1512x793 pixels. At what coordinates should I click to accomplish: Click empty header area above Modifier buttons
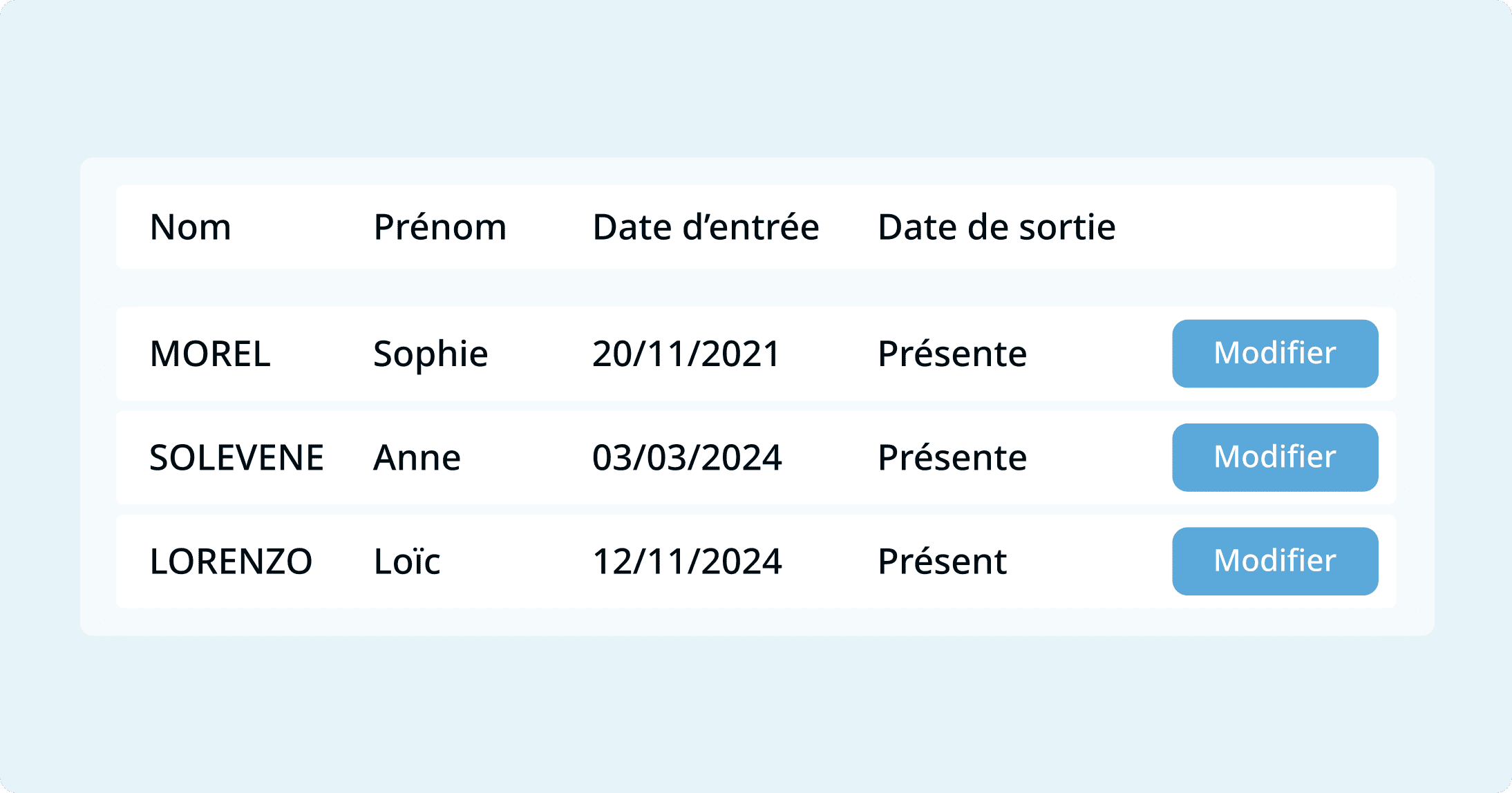1275,227
